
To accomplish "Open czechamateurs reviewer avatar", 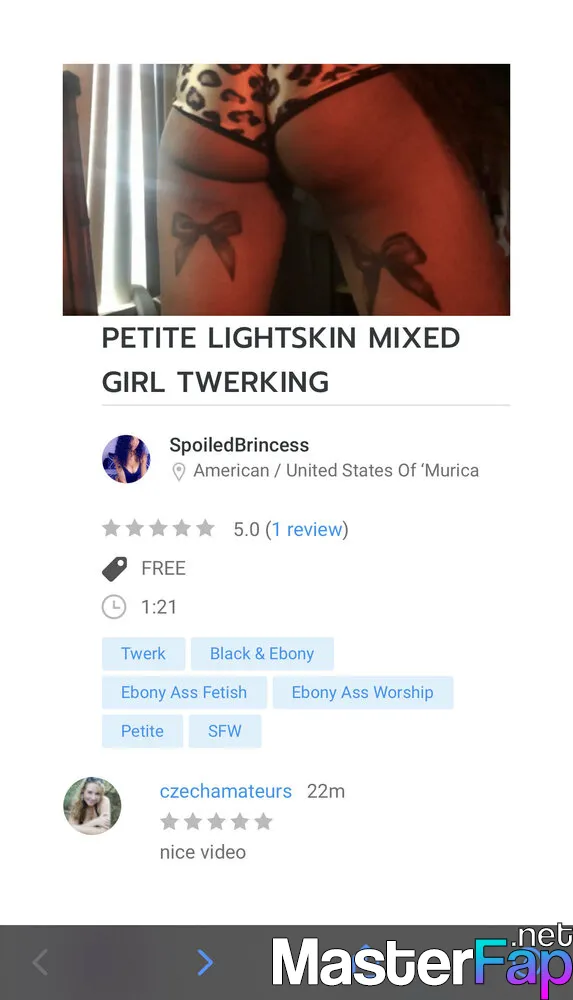I will [x=92, y=805].
